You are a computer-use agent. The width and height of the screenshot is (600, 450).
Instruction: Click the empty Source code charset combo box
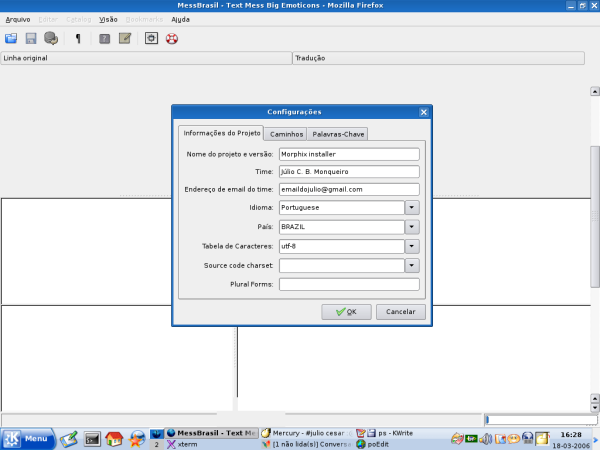coord(342,266)
